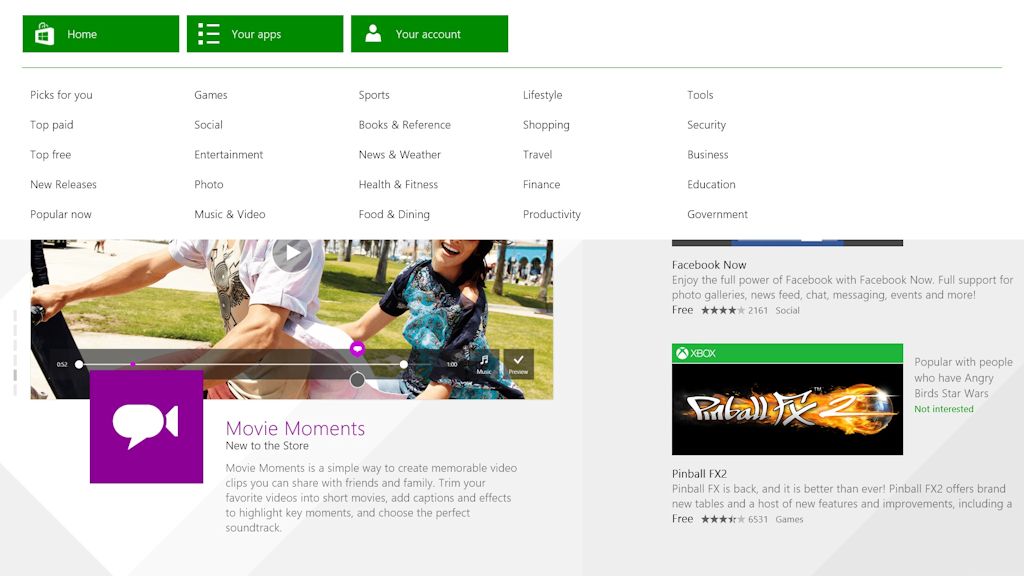Click the purple caption marker on the timeline
The image size is (1024, 576).
[357, 349]
